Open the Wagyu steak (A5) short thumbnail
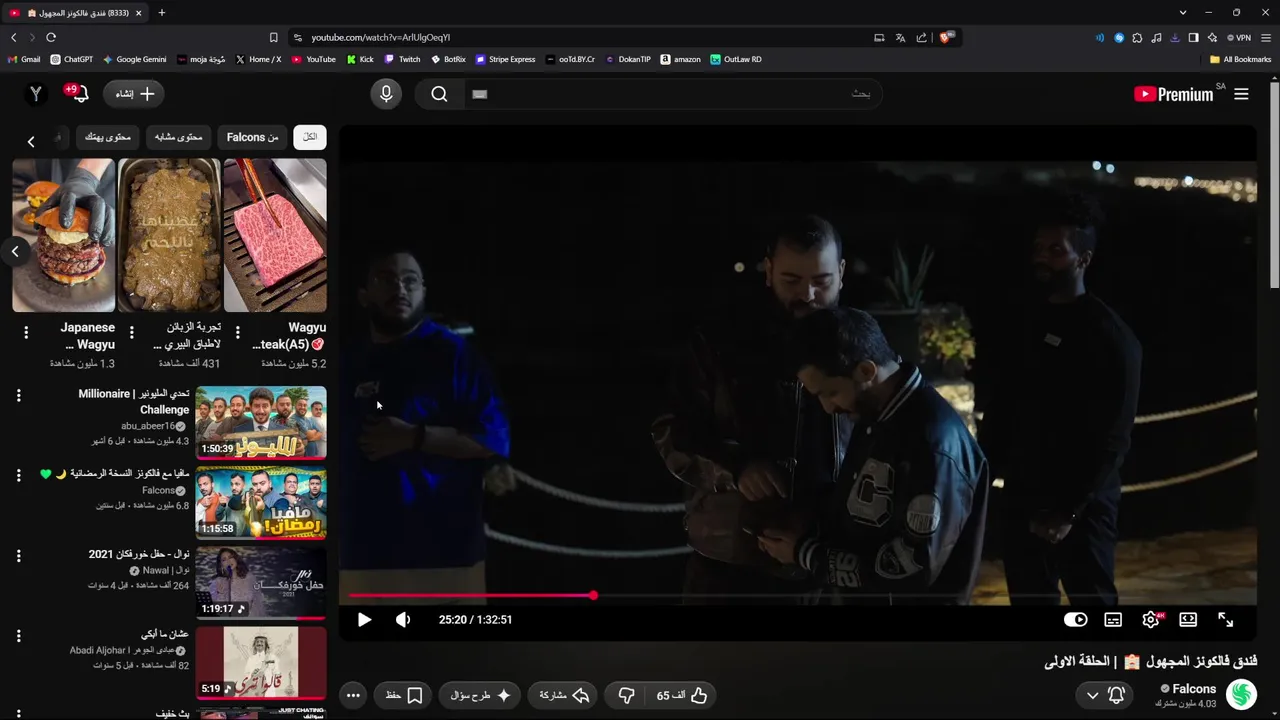 (275, 235)
